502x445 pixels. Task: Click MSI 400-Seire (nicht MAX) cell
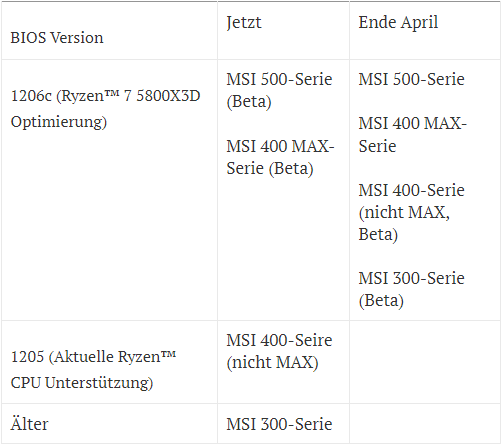pyautogui.click(x=283, y=362)
